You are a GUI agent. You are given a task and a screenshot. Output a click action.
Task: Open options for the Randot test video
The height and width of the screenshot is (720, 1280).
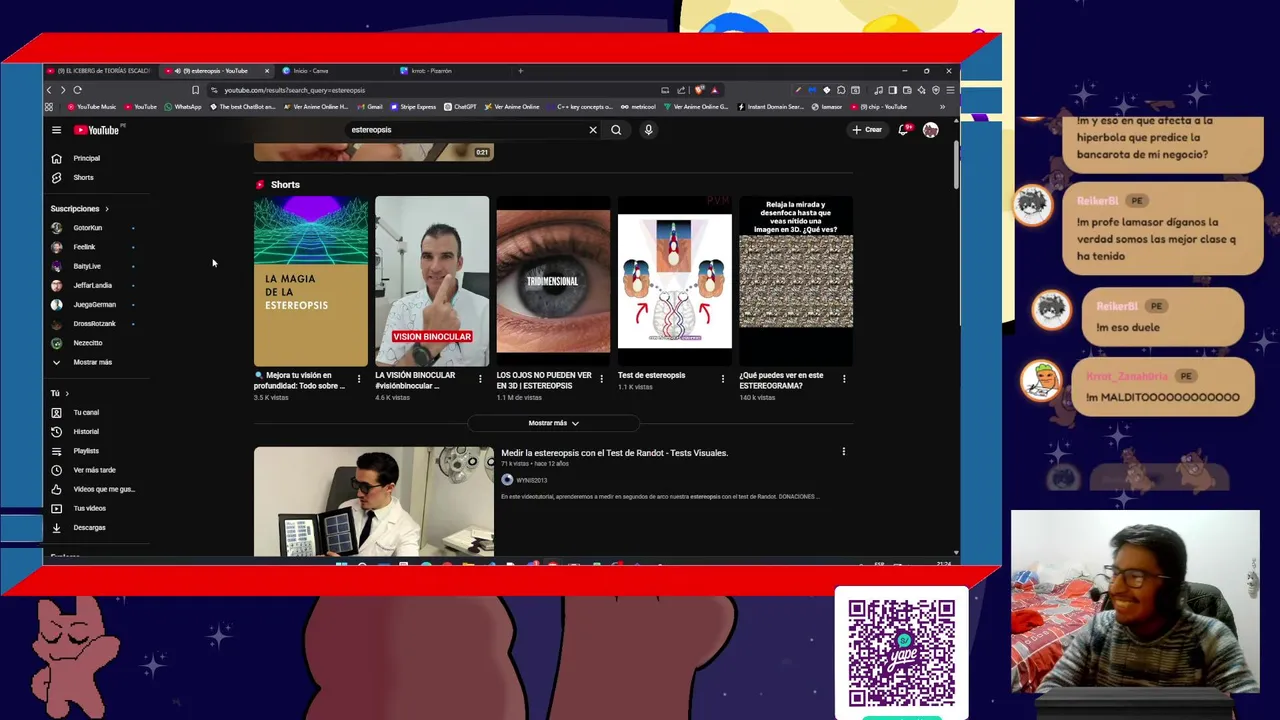pos(844,452)
